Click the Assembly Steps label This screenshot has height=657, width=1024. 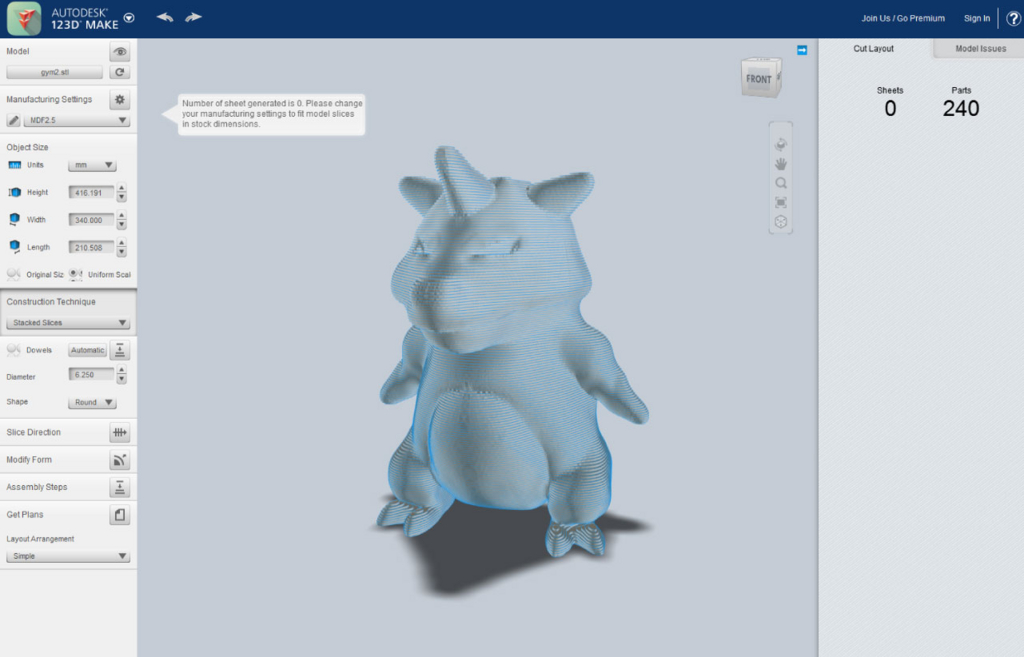click(37, 487)
